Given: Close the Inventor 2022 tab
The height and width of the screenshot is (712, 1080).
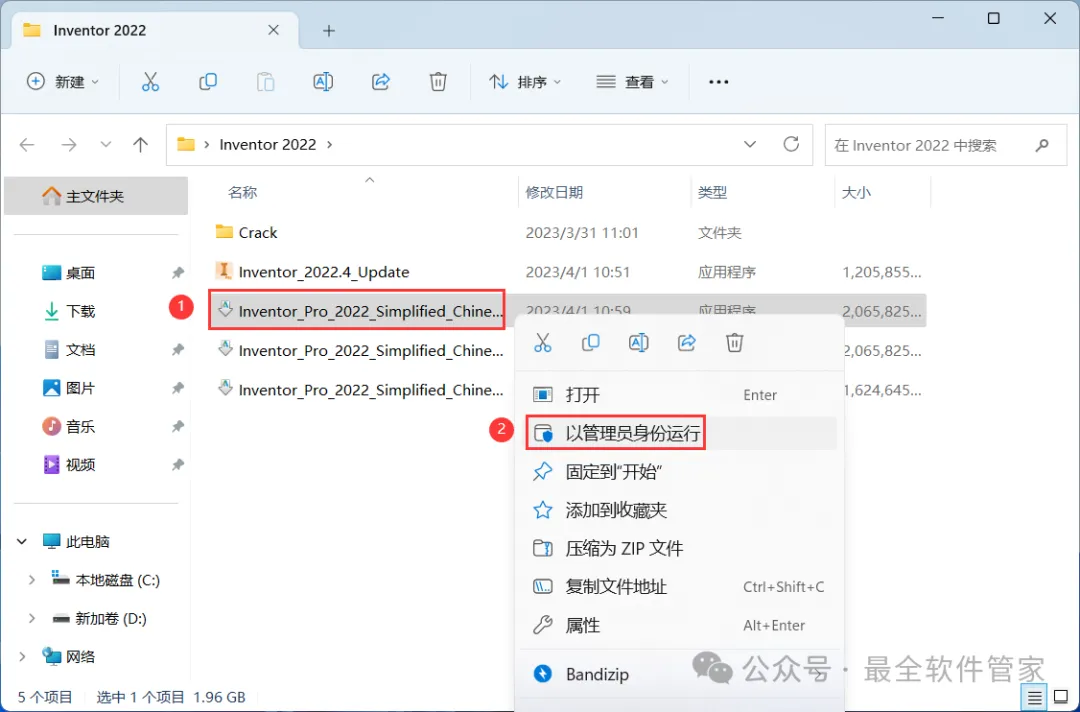Looking at the screenshot, I should click(x=273, y=30).
